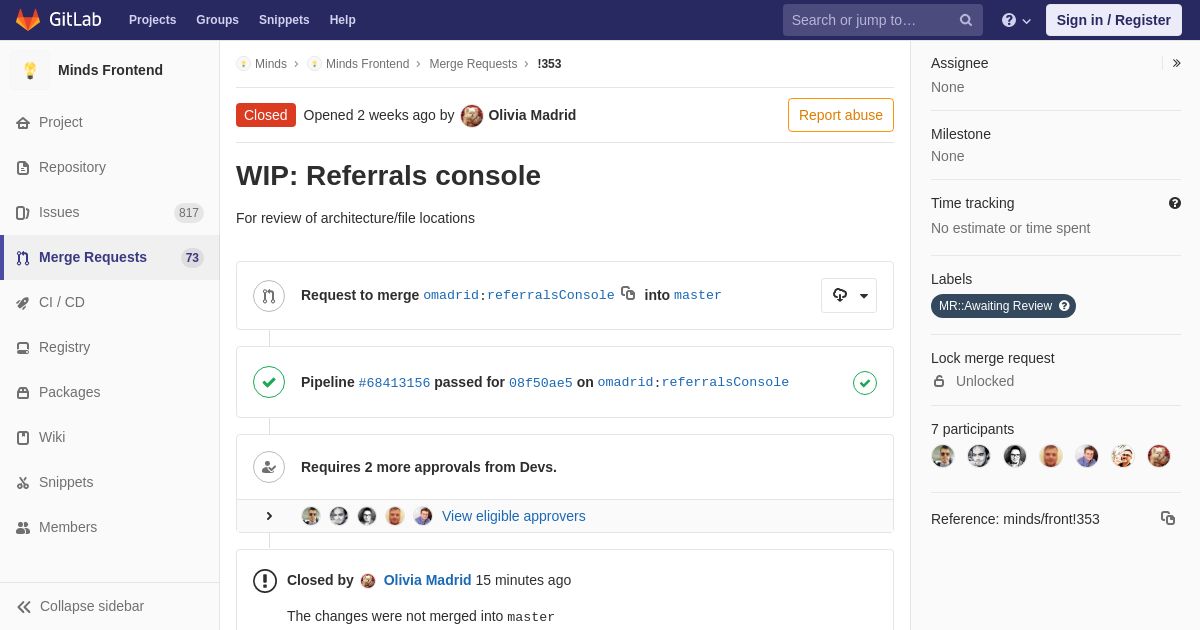Open Registry in the sidebar
Viewport: 1200px width, 630px height.
click(x=110, y=347)
